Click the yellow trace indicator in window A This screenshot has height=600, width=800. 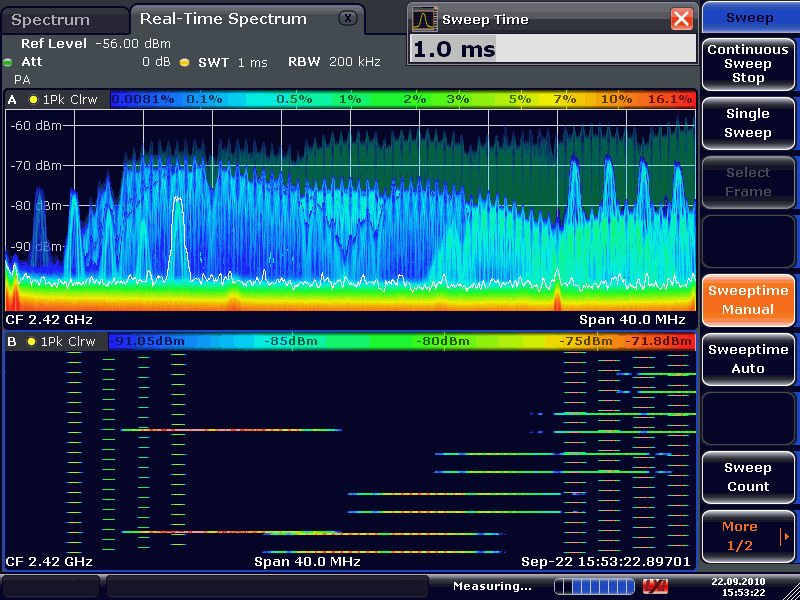coord(33,99)
